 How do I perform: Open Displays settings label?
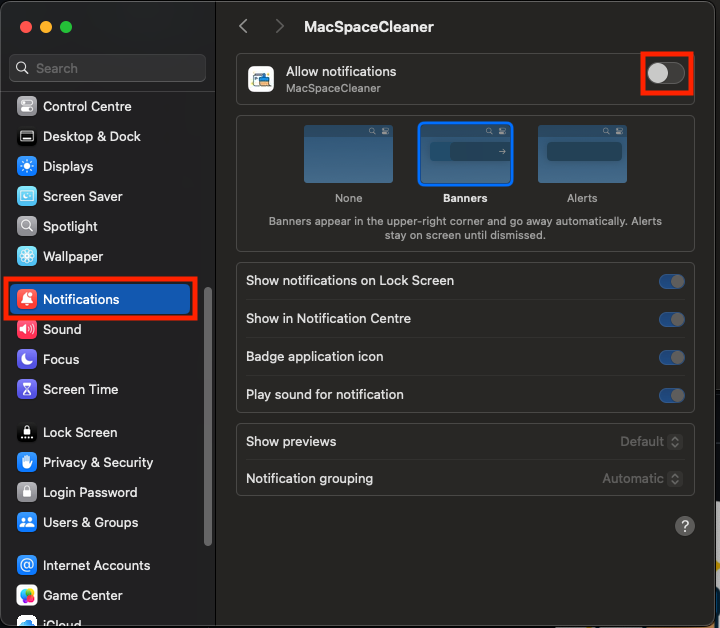(x=68, y=166)
